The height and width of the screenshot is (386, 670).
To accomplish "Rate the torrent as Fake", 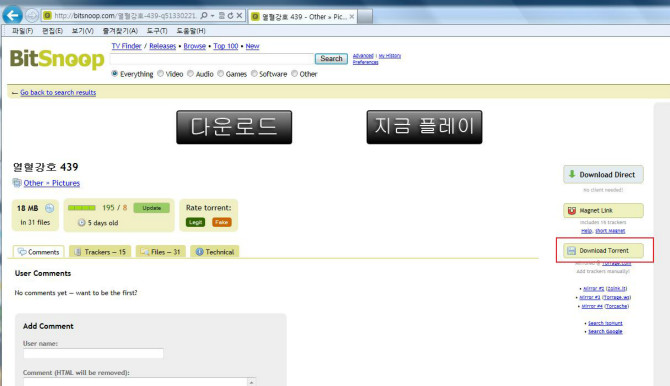I will (221, 222).
